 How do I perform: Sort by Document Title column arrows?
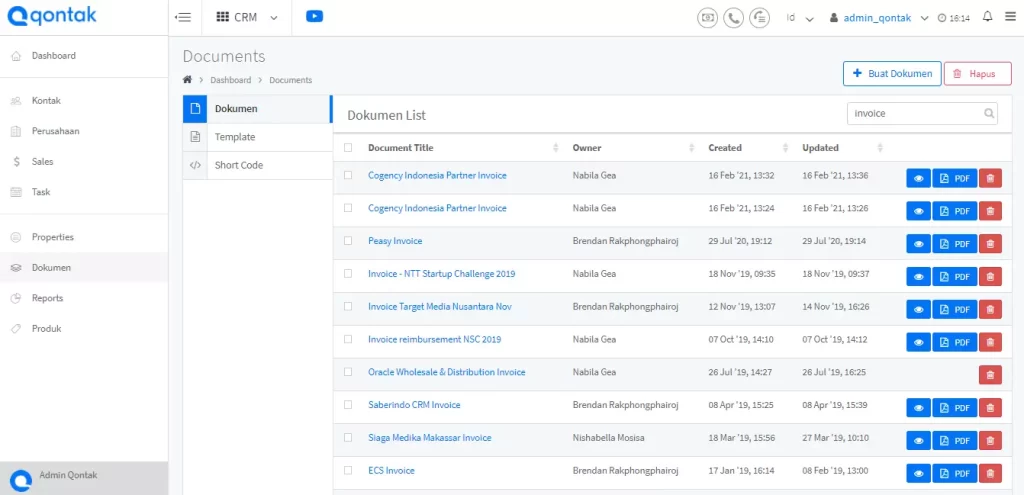(556, 148)
